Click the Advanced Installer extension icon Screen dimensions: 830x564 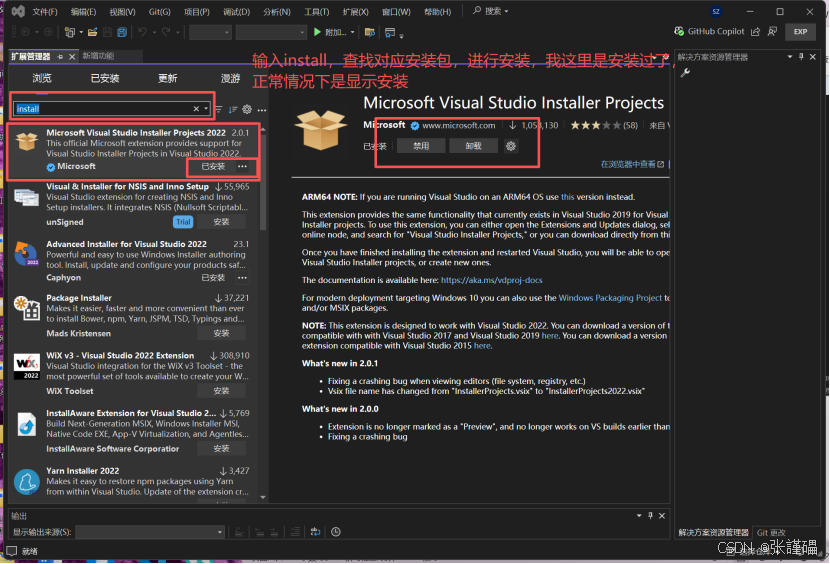[x=26, y=253]
